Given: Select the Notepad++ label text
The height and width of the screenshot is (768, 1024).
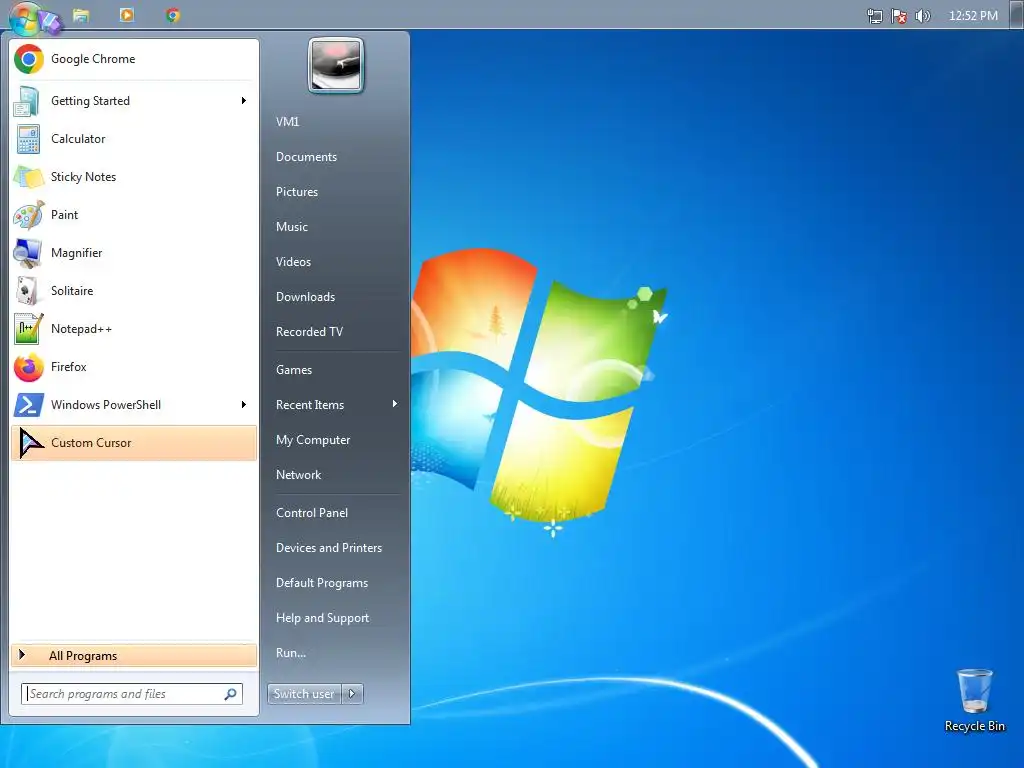Looking at the screenshot, I should [82, 329].
